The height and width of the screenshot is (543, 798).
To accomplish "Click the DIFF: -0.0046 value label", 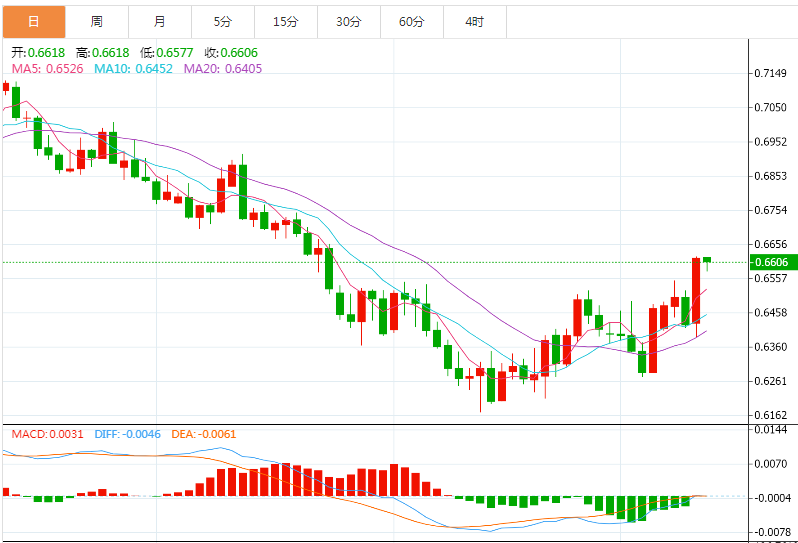I will 128,434.
